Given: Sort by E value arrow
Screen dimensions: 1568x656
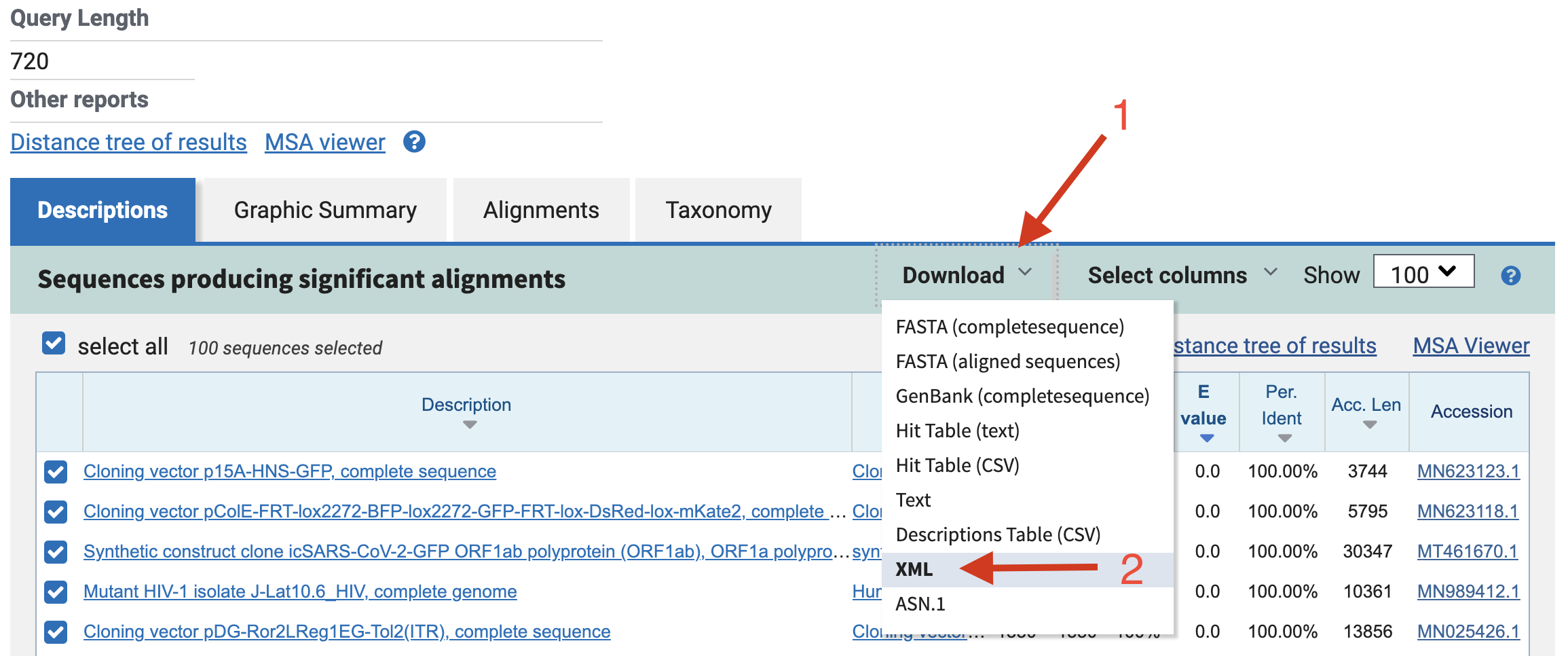Looking at the screenshot, I should point(1206,439).
